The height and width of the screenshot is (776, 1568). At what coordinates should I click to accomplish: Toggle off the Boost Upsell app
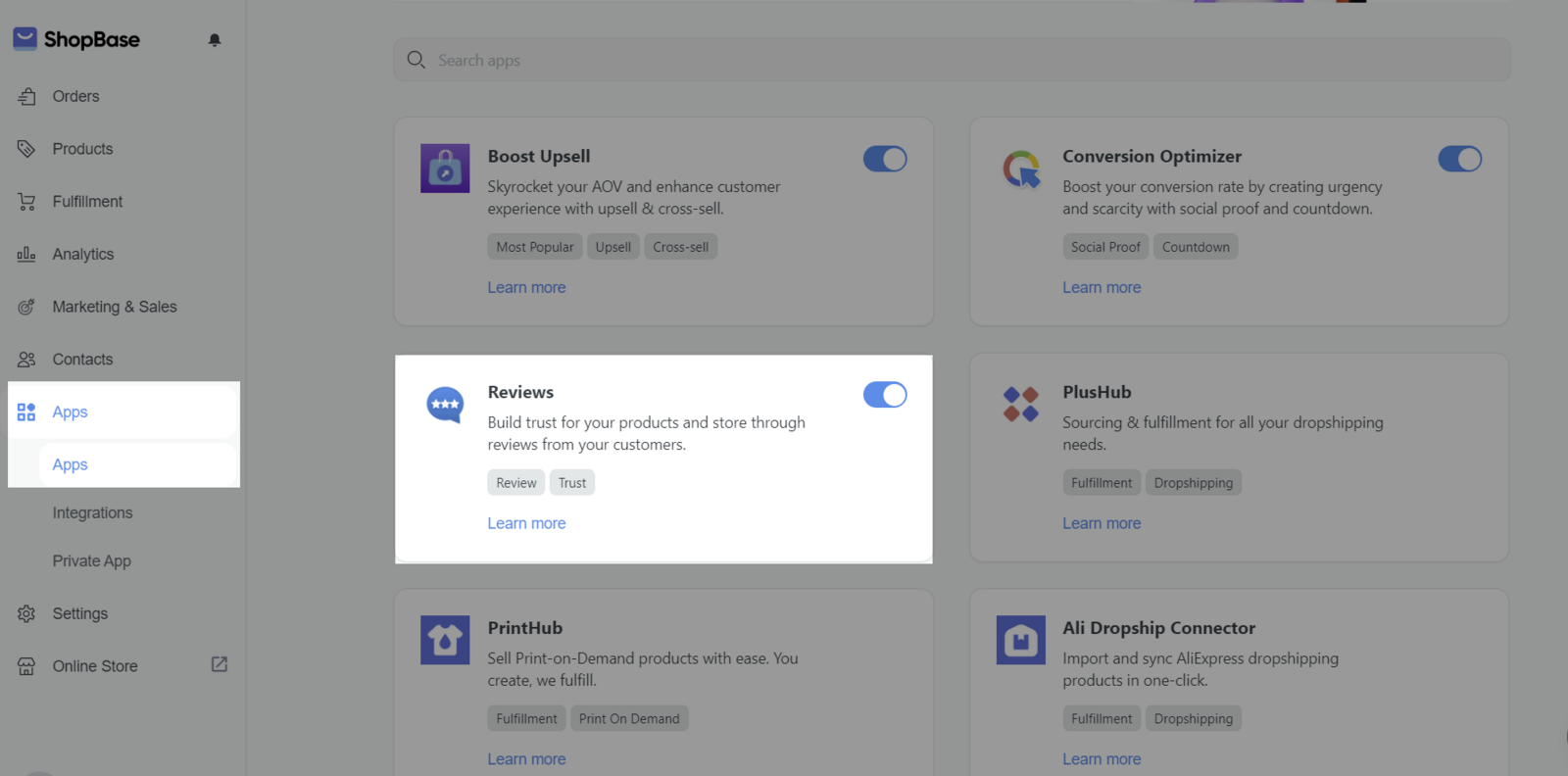click(x=885, y=159)
